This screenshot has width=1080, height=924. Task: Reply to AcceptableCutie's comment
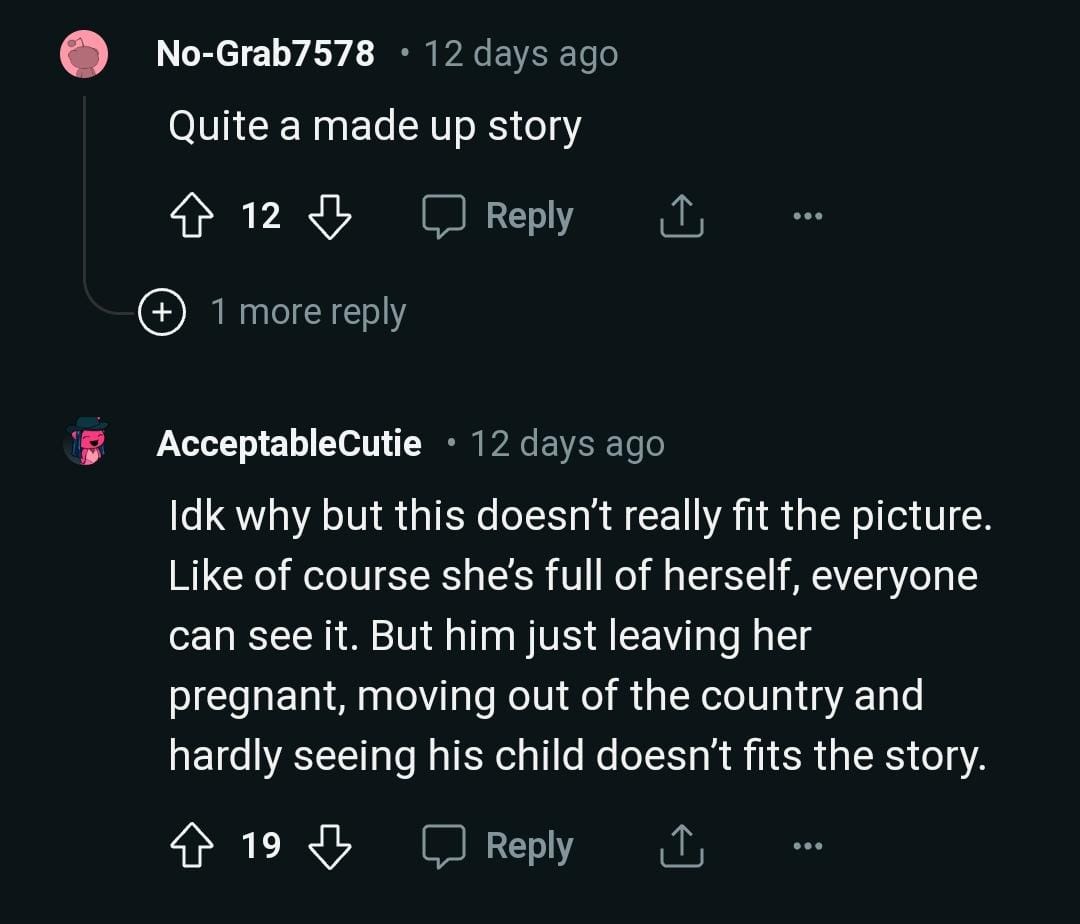point(499,846)
